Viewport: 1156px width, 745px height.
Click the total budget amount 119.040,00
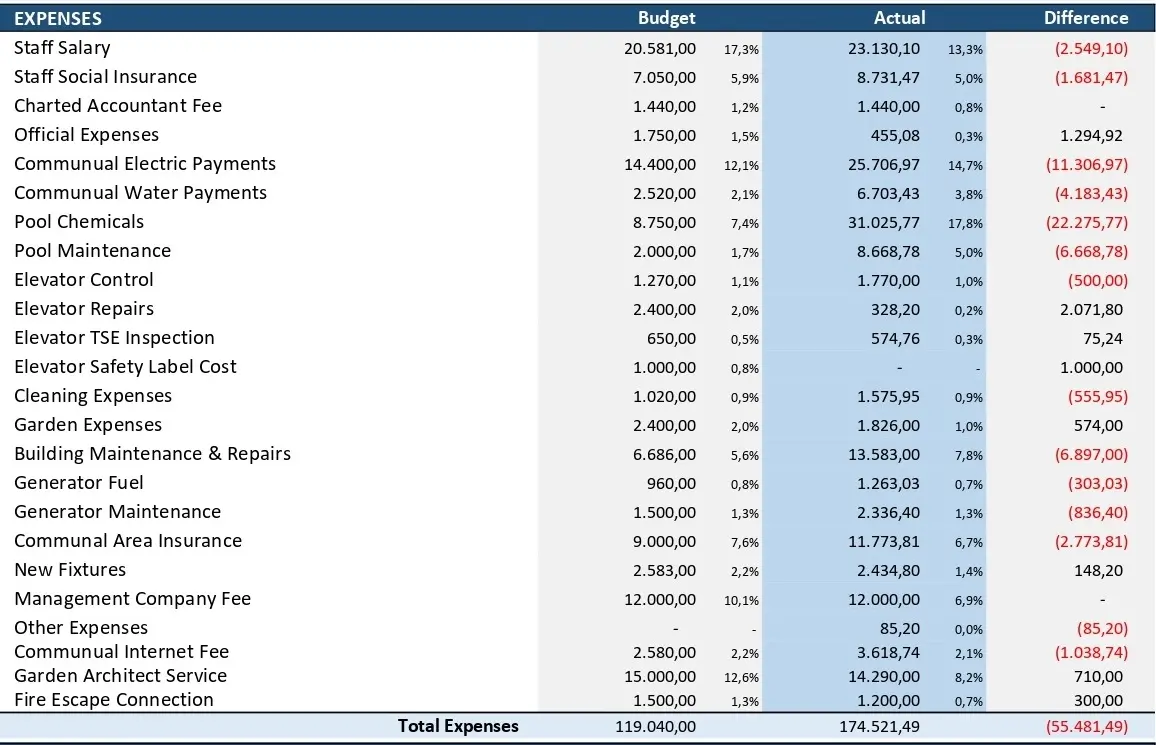(656, 727)
